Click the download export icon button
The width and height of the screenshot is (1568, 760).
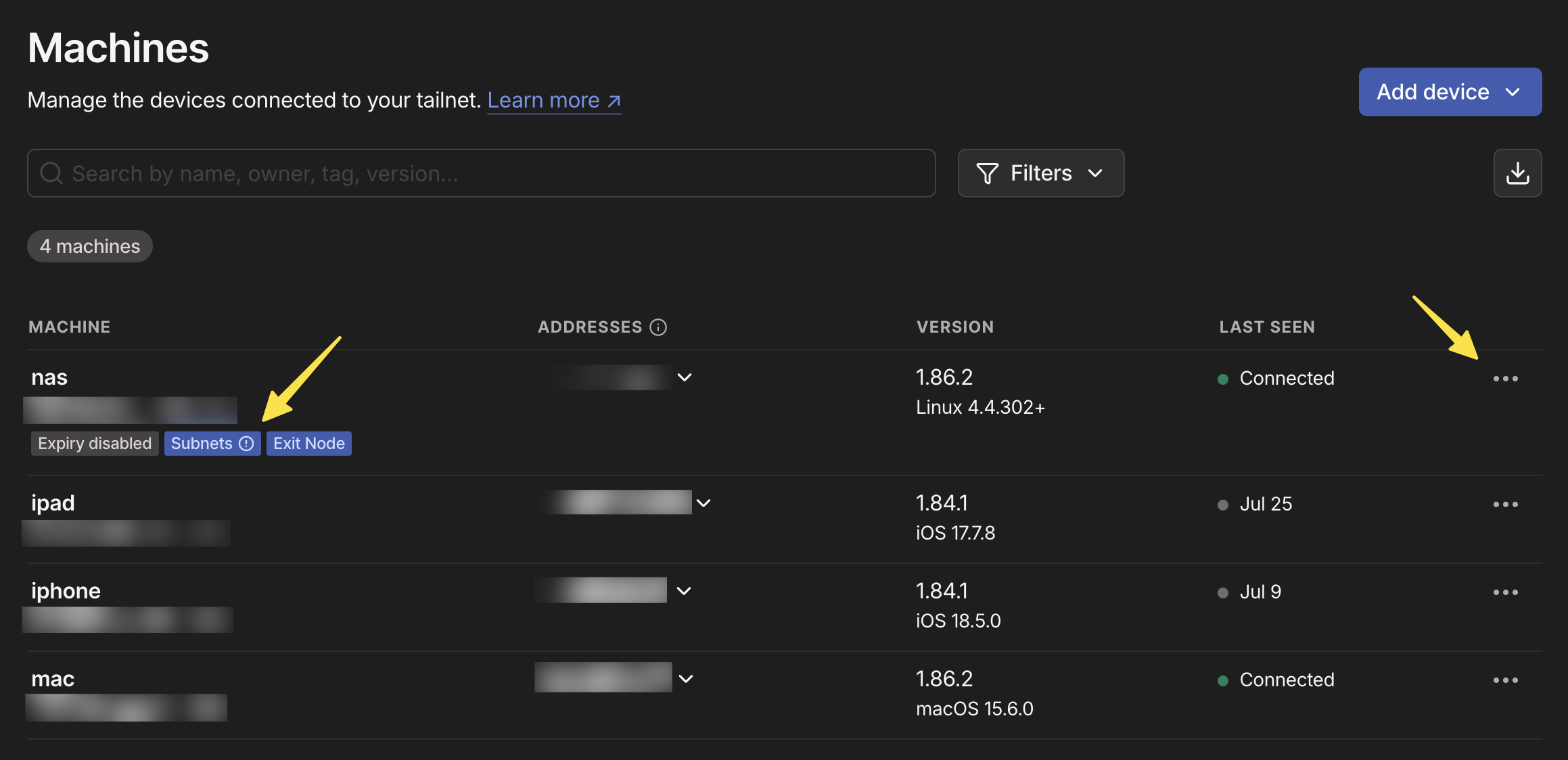tap(1517, 173)
